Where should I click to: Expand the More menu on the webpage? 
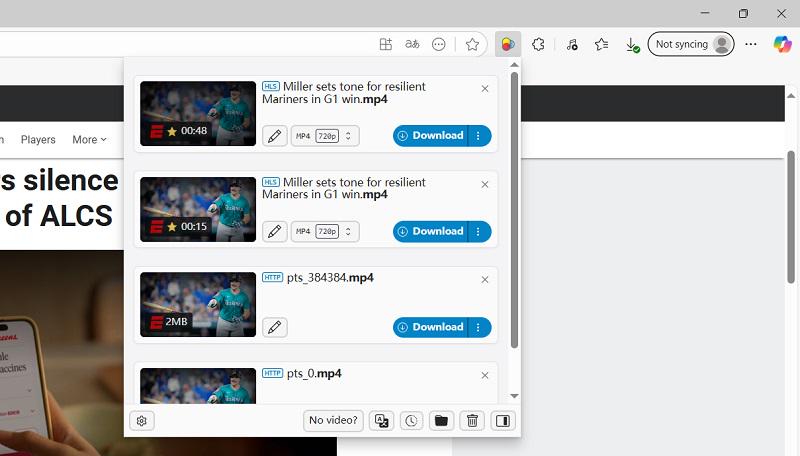[89, 140]
